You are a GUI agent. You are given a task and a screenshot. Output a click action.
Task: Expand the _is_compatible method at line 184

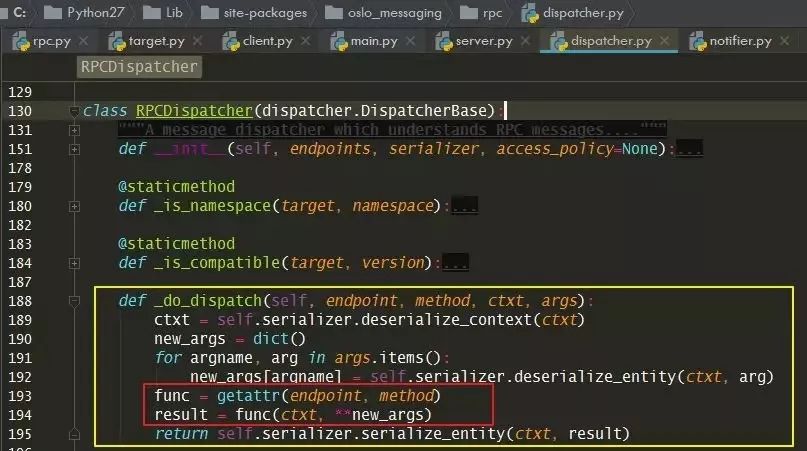[74, 264]
